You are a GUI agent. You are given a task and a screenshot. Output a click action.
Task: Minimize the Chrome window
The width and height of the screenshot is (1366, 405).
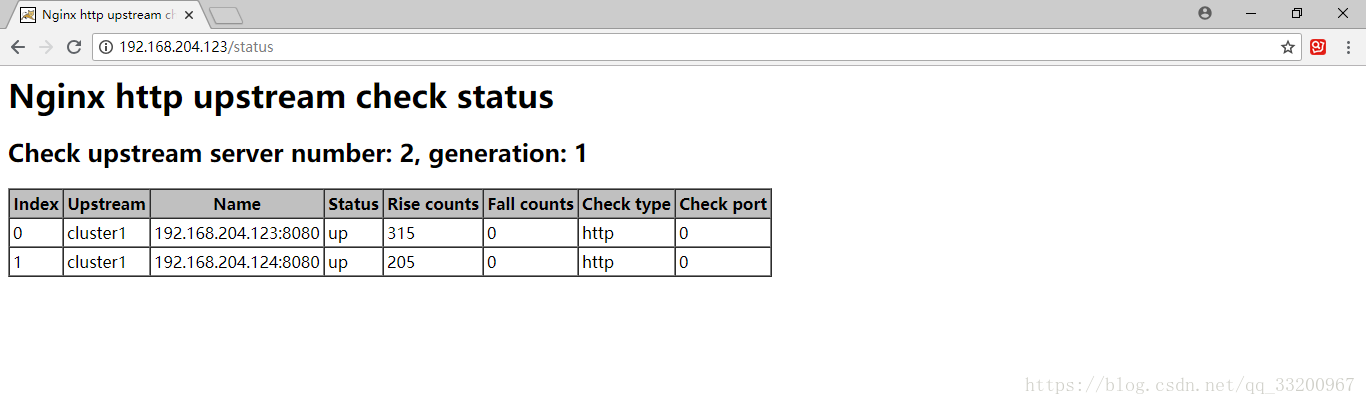click(1251, 14)
